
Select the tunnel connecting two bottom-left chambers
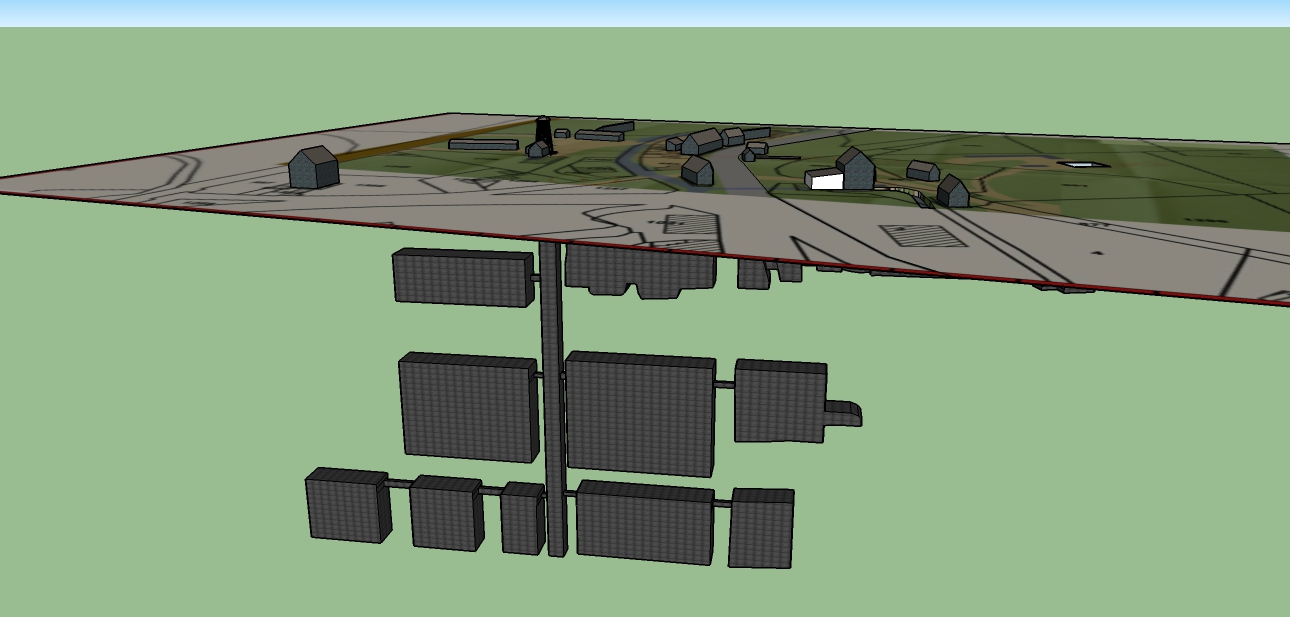(398, 484)
